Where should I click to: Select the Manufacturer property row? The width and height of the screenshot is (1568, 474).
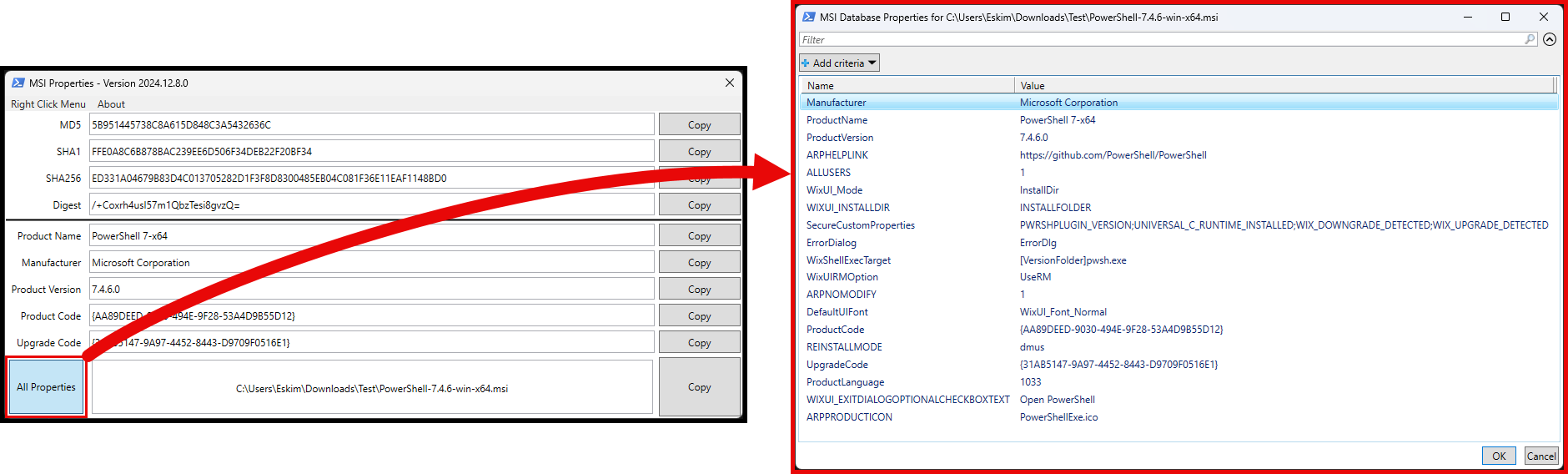[1179, 102]
